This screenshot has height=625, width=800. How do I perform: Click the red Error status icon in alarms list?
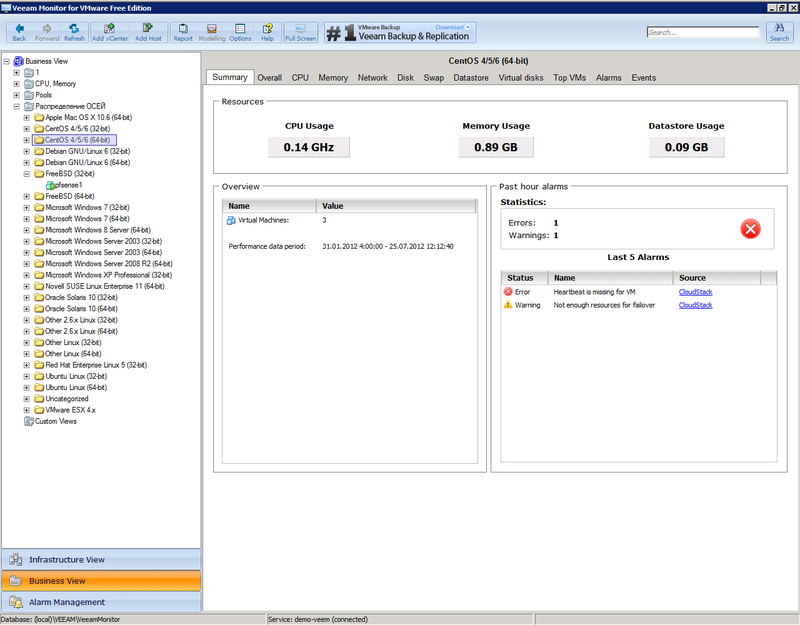[508, 292]
